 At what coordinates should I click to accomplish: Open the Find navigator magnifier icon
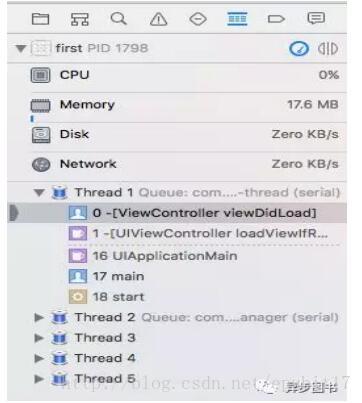tap(119, 19)
